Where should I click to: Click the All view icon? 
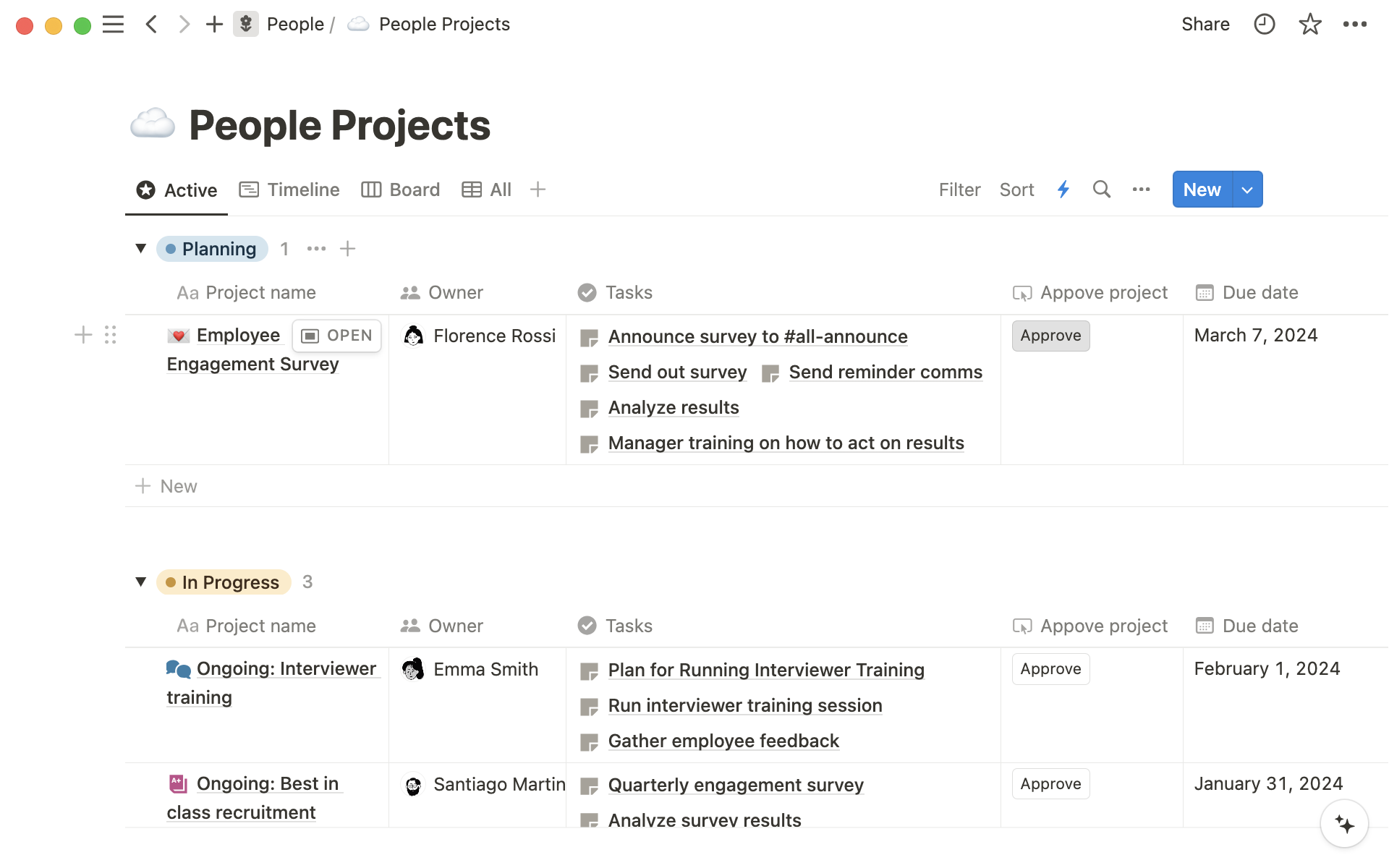471,189
